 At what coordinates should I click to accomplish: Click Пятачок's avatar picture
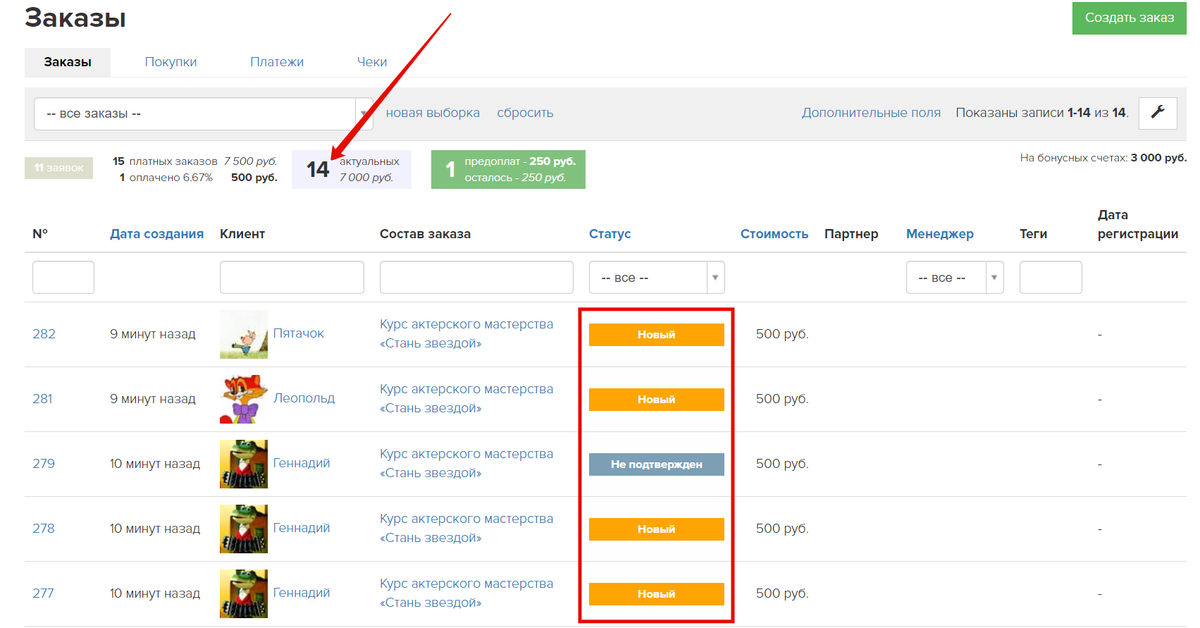coord(244,334)
